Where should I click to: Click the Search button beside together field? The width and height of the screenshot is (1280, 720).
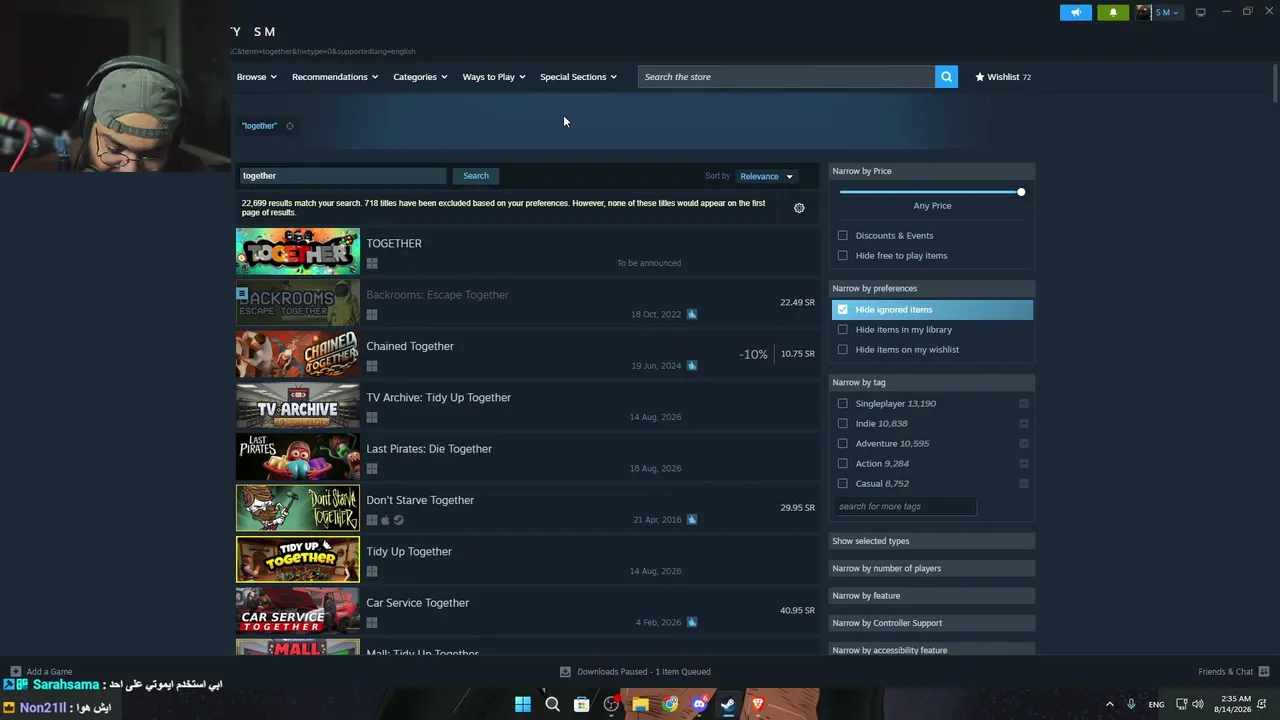pos(476,176)
